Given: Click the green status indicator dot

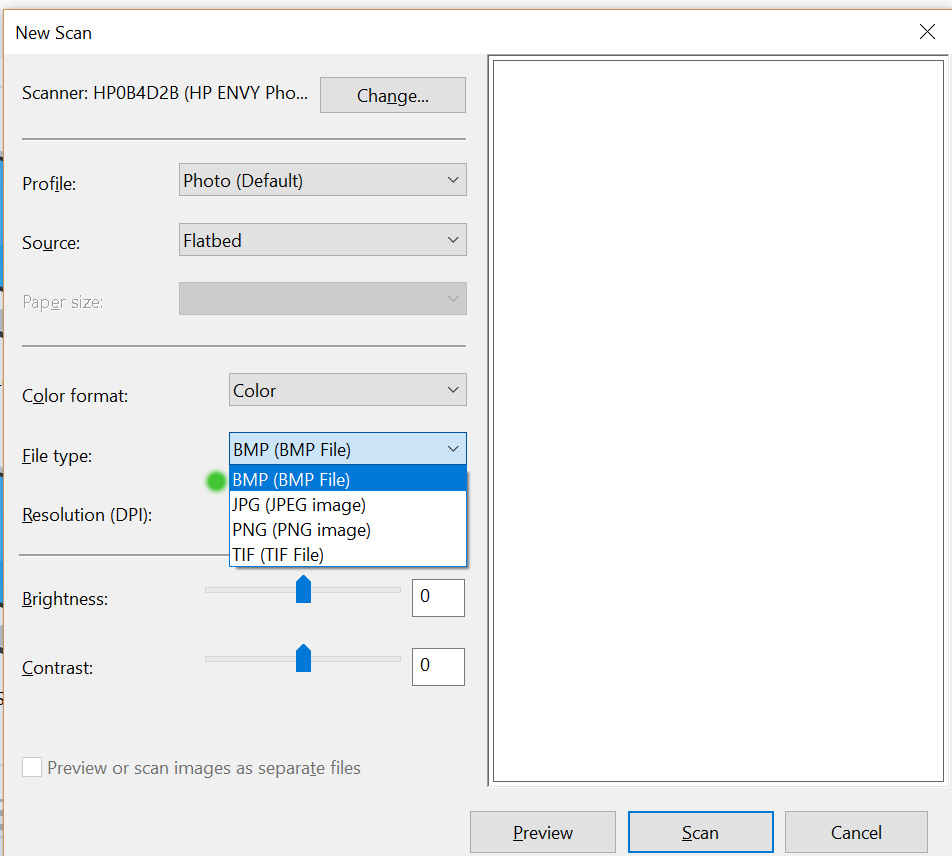Looking at the screenshot, I should tap(215, 481).
